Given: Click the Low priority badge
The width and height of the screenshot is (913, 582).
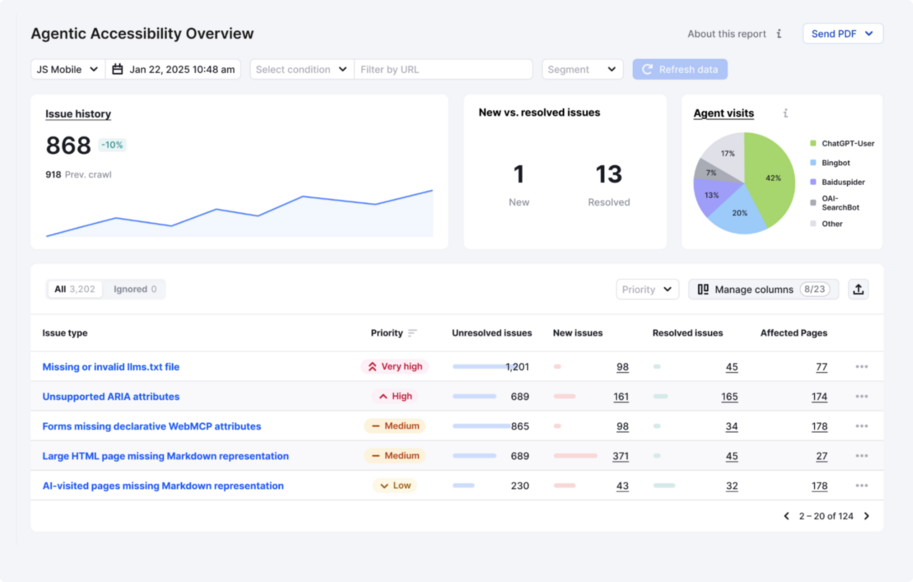Looking at the screenshot, I should pyautogui.click(x=395, y=485).
